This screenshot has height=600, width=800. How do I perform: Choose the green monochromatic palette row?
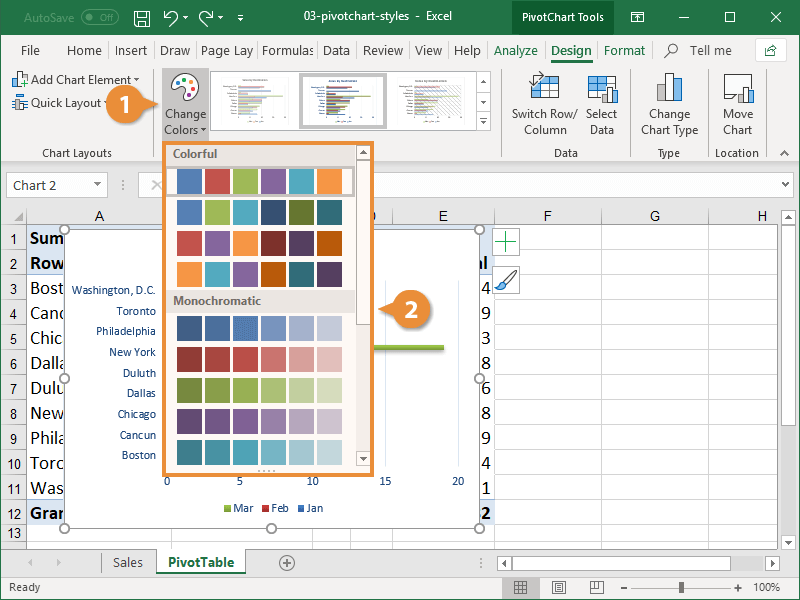(260, 391)
